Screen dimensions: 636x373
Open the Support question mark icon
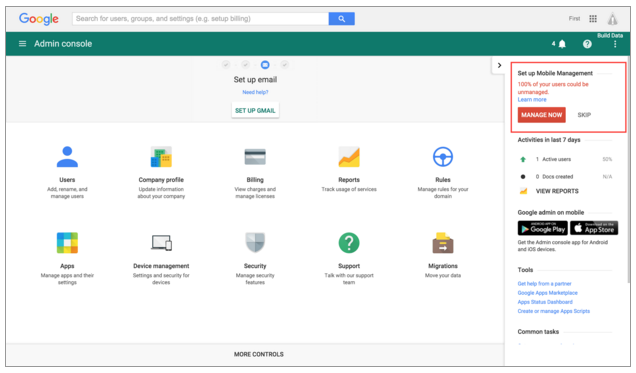pyautogui.click(x=349, y=243)
